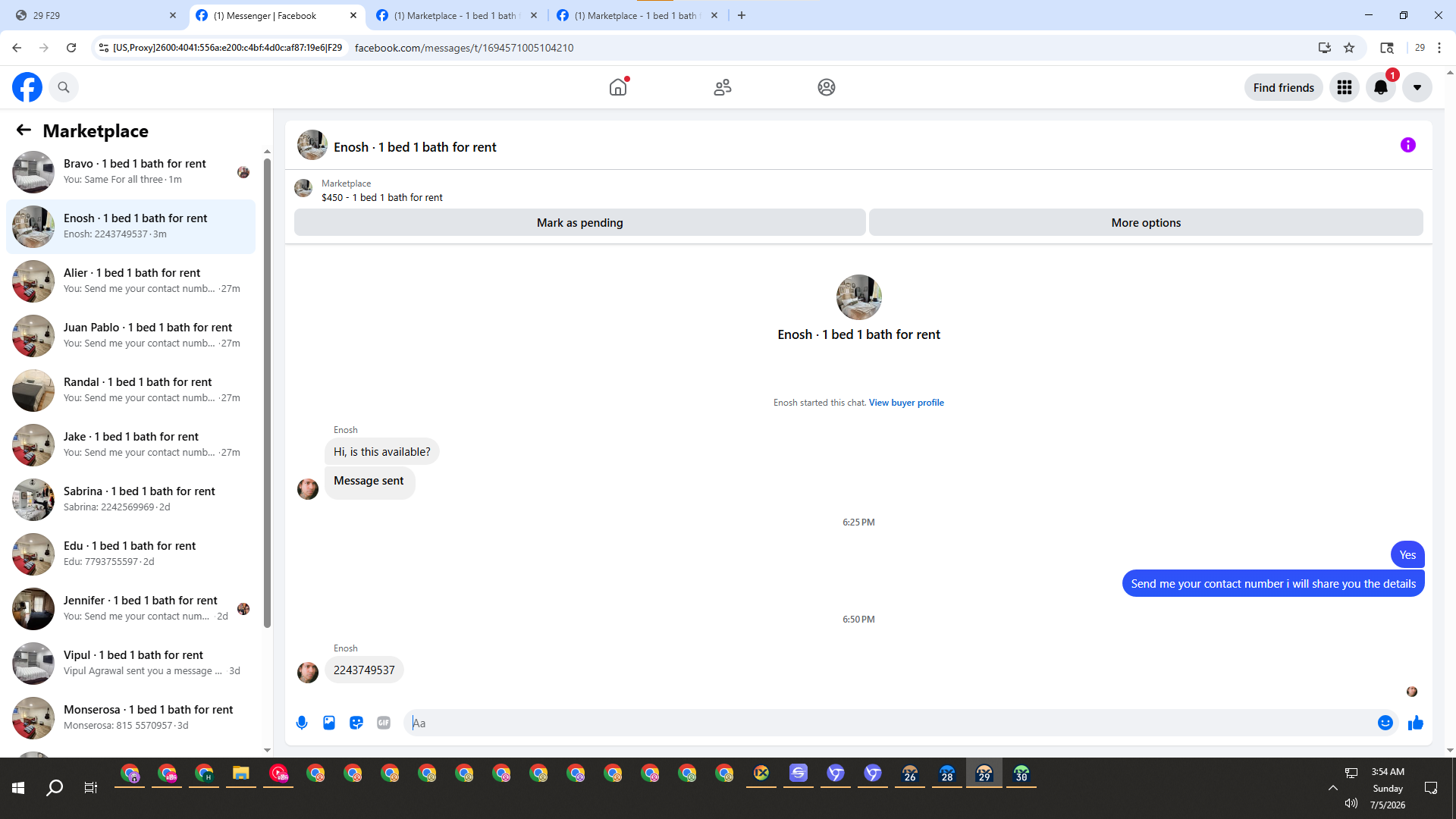Viewport: 1456px width, 819px height.
Task: Click the $450 listing title link
Action: (x=382, y=197)
